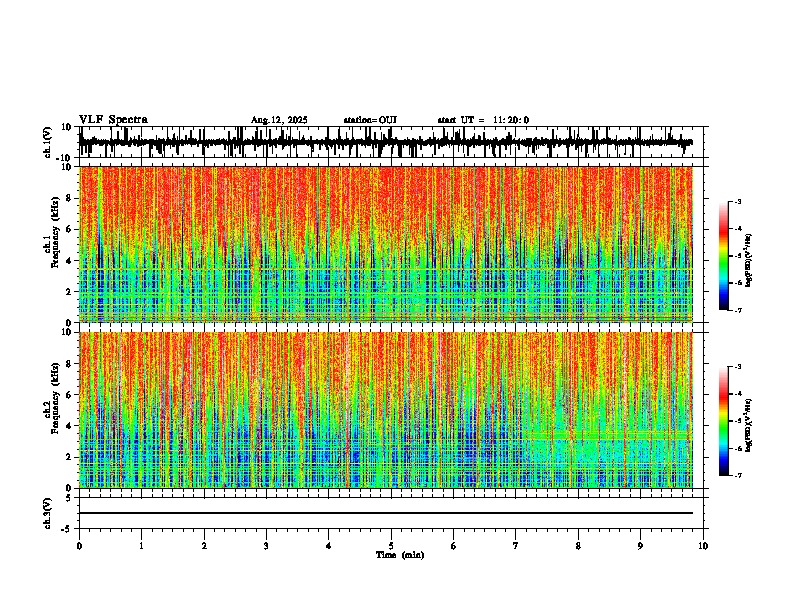Click the "ch.1(V)" waveform axis label
The width and height of the screenshot is (792, 612).
[x=48, y=142]
